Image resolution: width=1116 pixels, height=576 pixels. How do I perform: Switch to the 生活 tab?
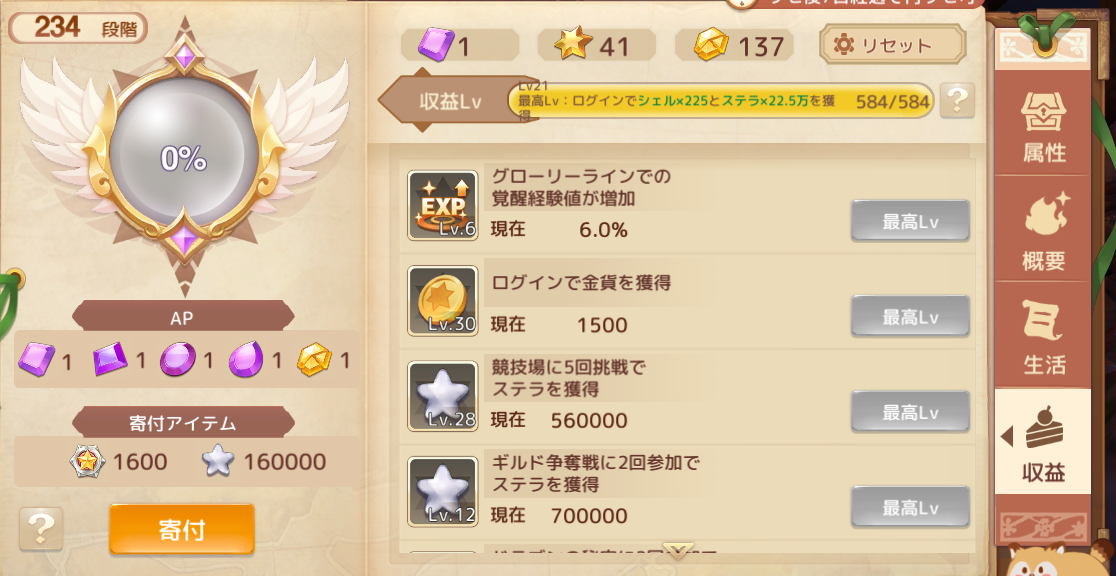click(x=1043, y=335)
